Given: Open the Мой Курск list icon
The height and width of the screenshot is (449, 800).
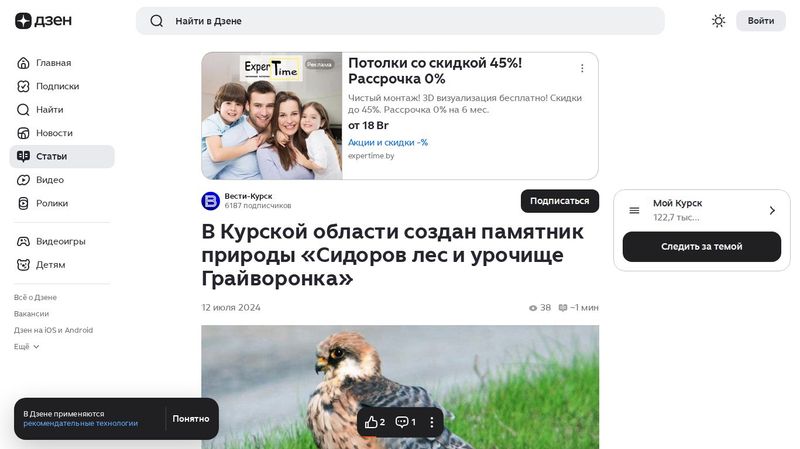Looking at the screenshot, I should click(x=634, y=210).
